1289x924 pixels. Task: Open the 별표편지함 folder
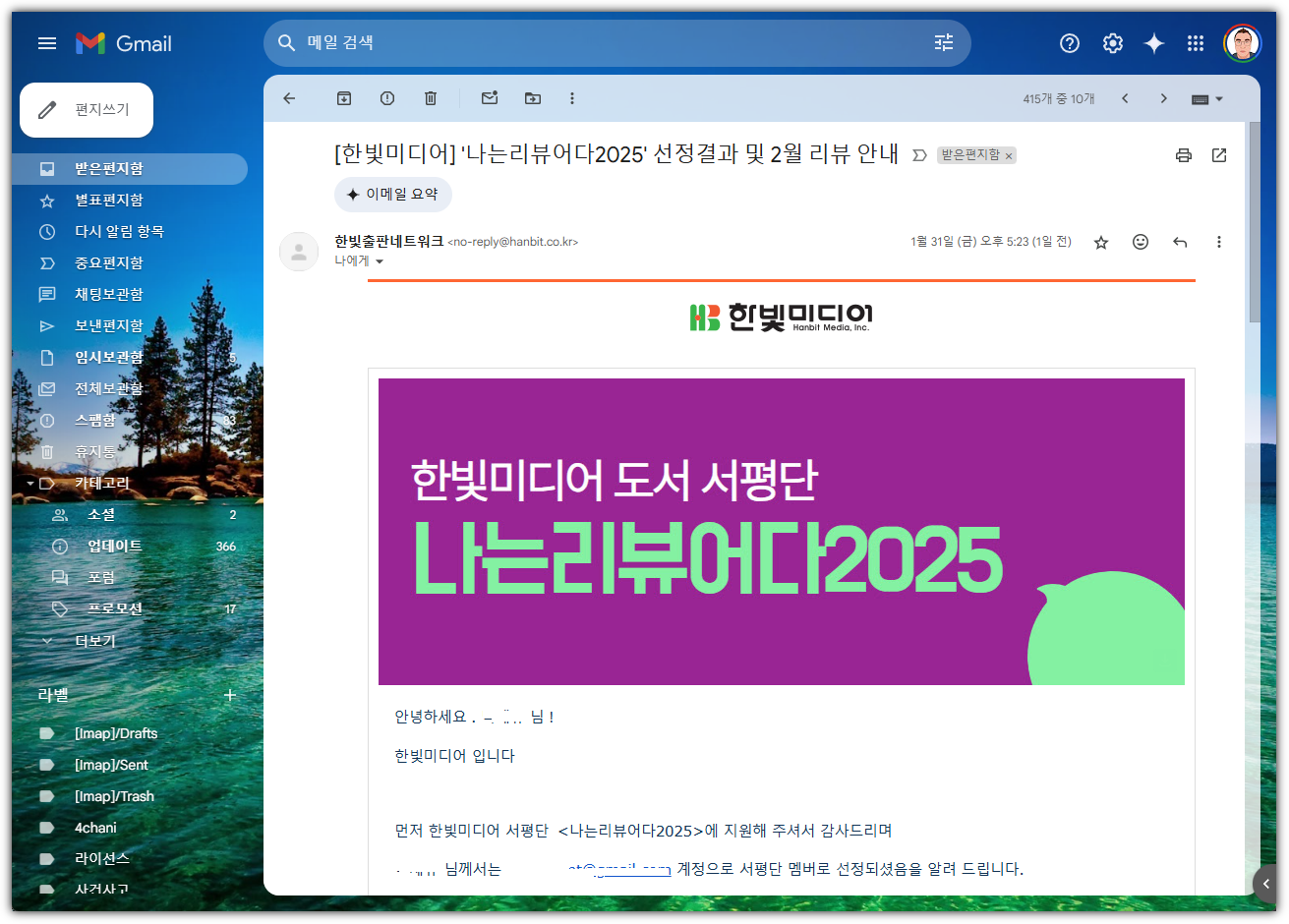point(130,201)
